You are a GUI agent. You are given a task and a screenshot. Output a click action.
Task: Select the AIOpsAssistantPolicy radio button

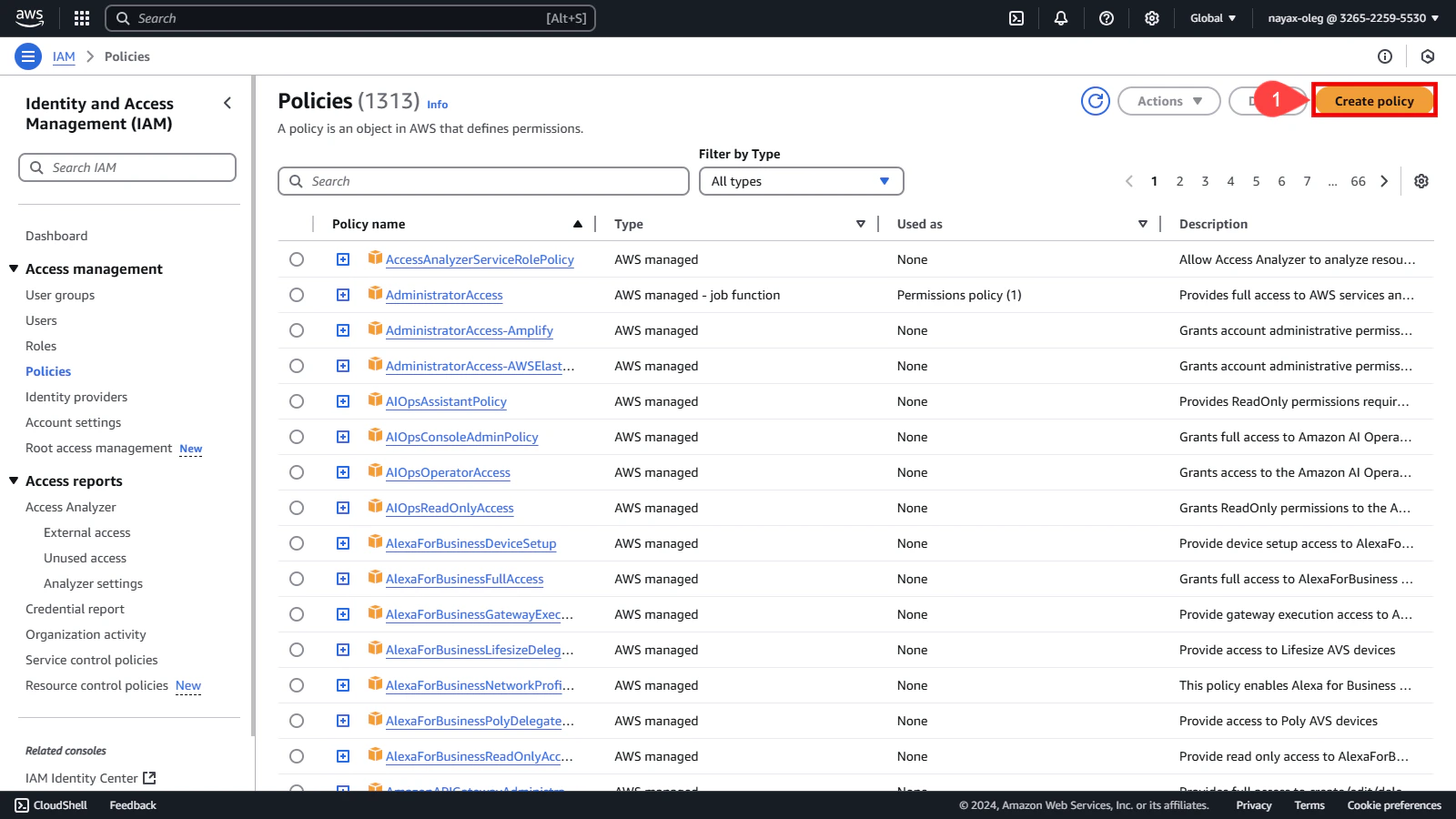coord(297,401)
